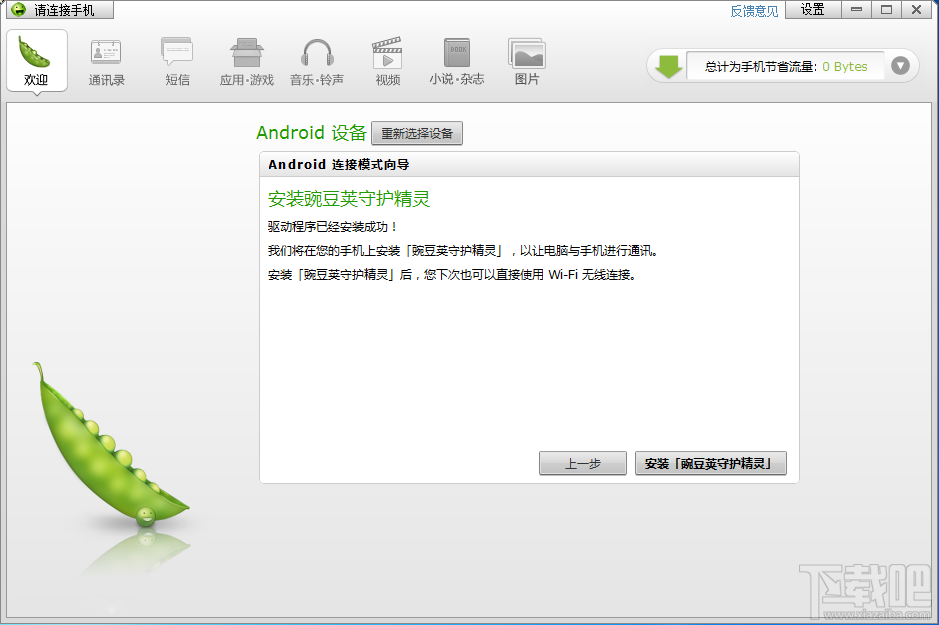Open the 视频 video section
Screen dimensions: 939x625
(387, 62)
